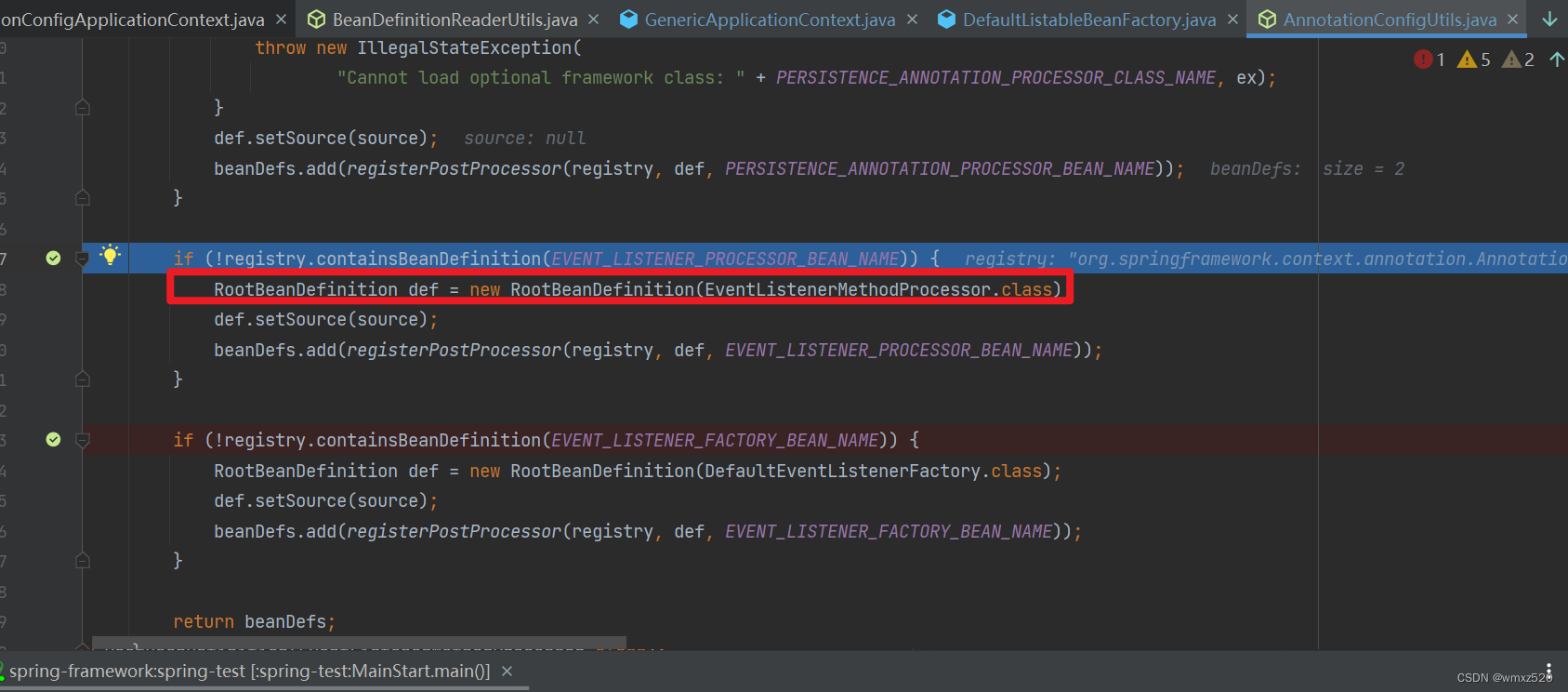This screenshot has height=692, width=1568.
Task: Switch to the GenericApplicationContext.java tab
Action: tap(770, 20)
